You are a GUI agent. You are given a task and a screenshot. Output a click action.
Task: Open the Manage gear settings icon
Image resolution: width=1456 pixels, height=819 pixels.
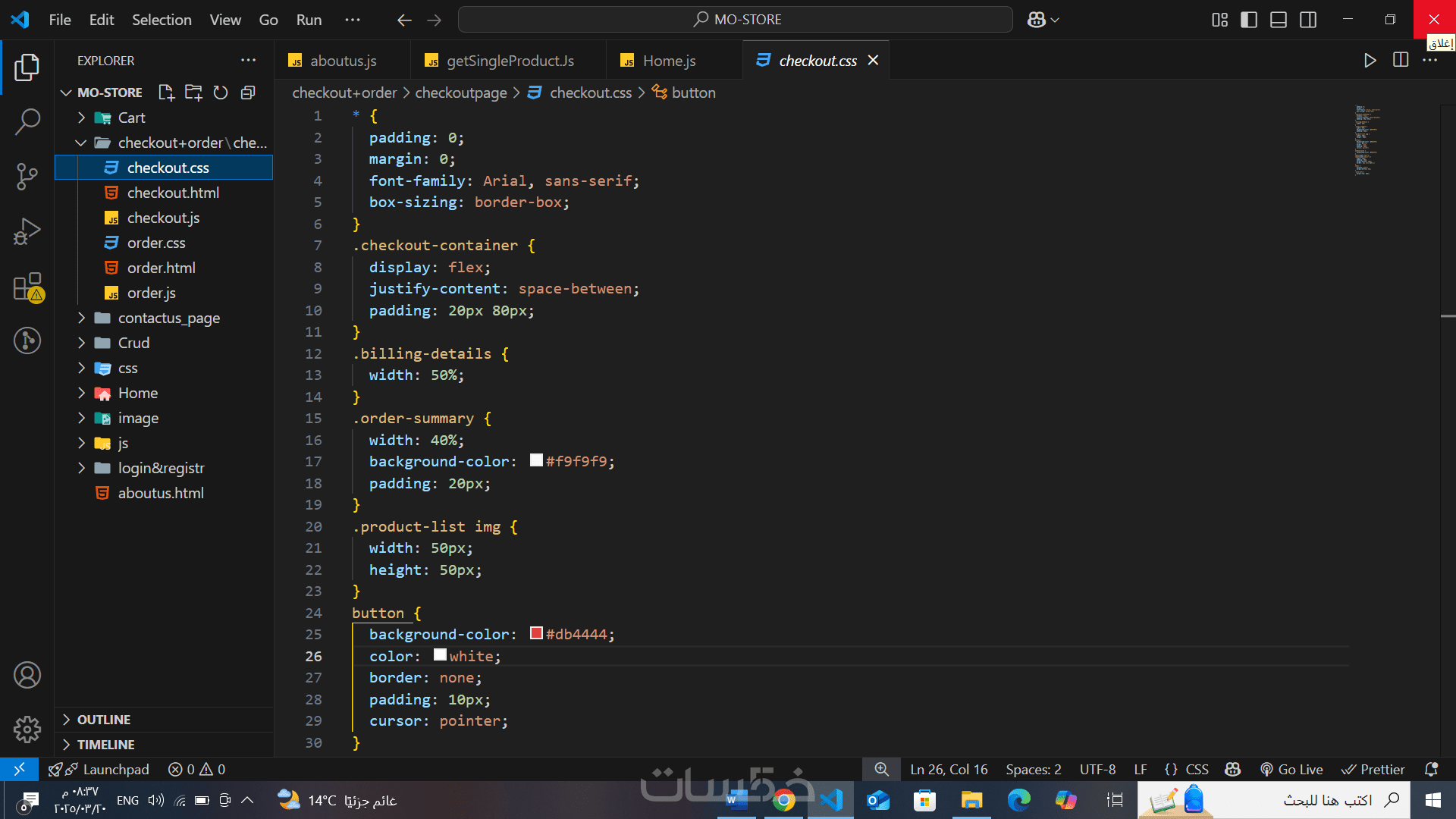(x=27, y=730)
